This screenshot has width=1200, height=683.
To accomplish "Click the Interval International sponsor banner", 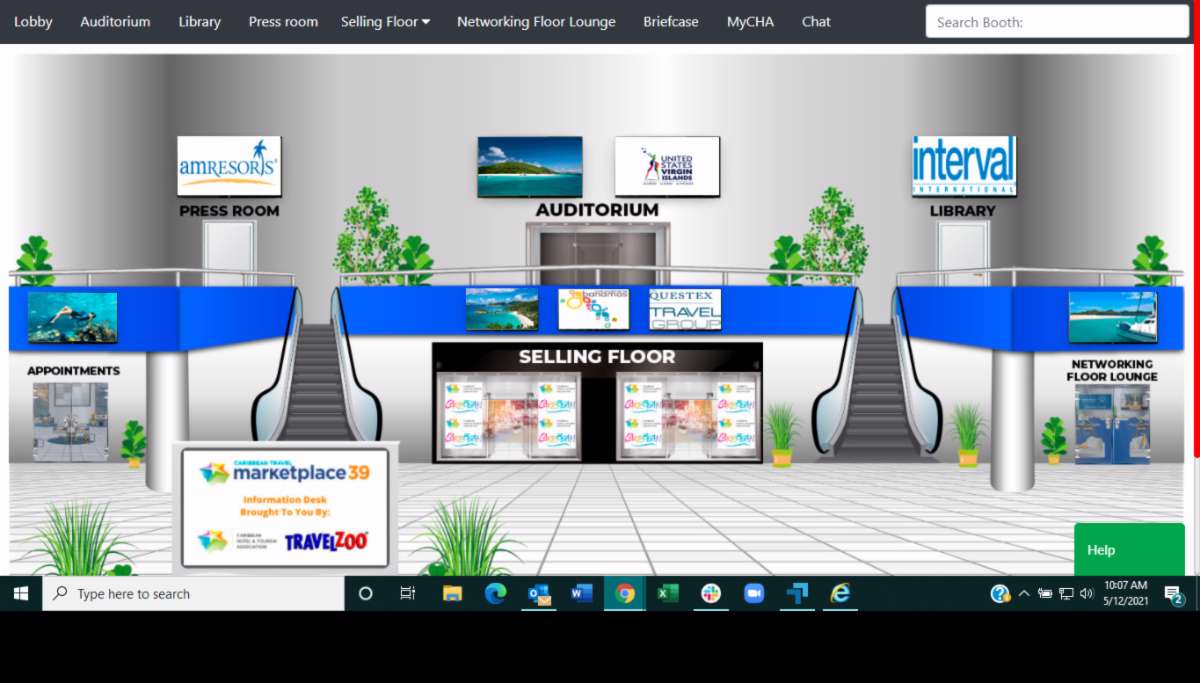I will click(x=964, y=166).
